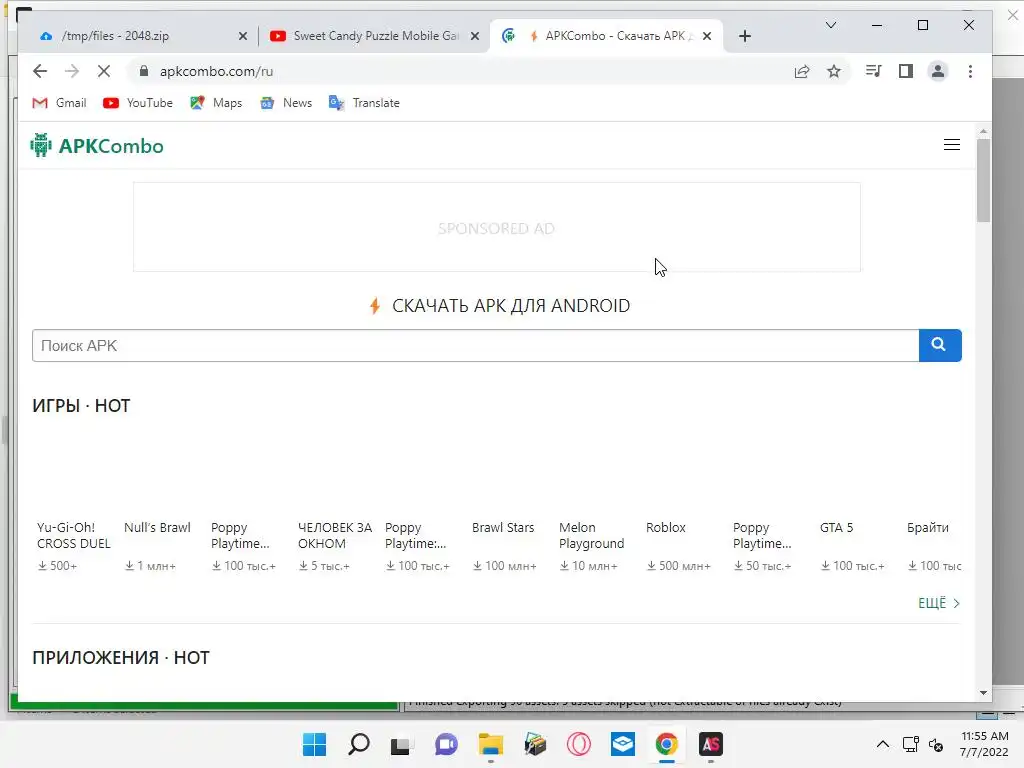Share this page via share icon
The height and width of the screenshot is (768, 1024).
coord(802,71)
